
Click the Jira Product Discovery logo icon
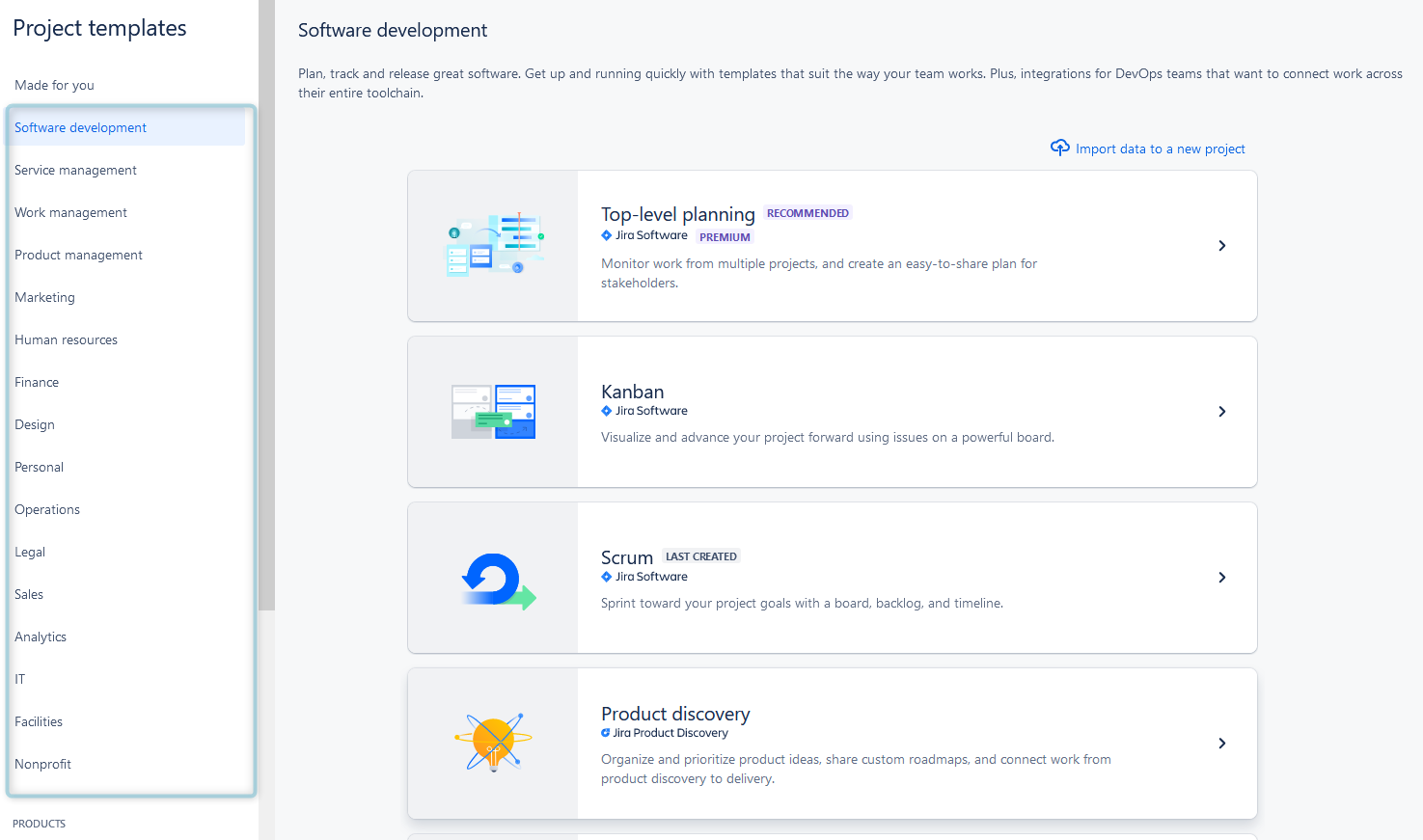(x=606, y=733)
